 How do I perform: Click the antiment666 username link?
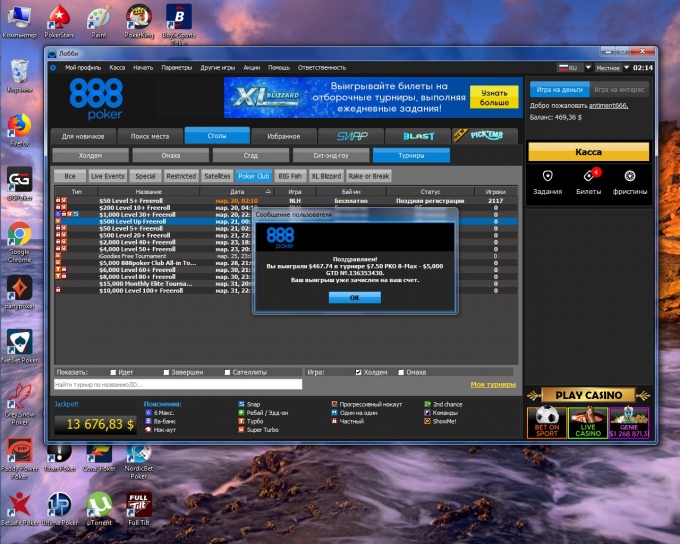pos(608,105)
